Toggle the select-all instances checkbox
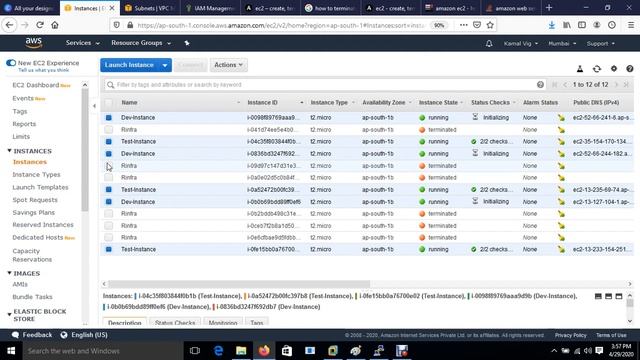 coord(109,102)
